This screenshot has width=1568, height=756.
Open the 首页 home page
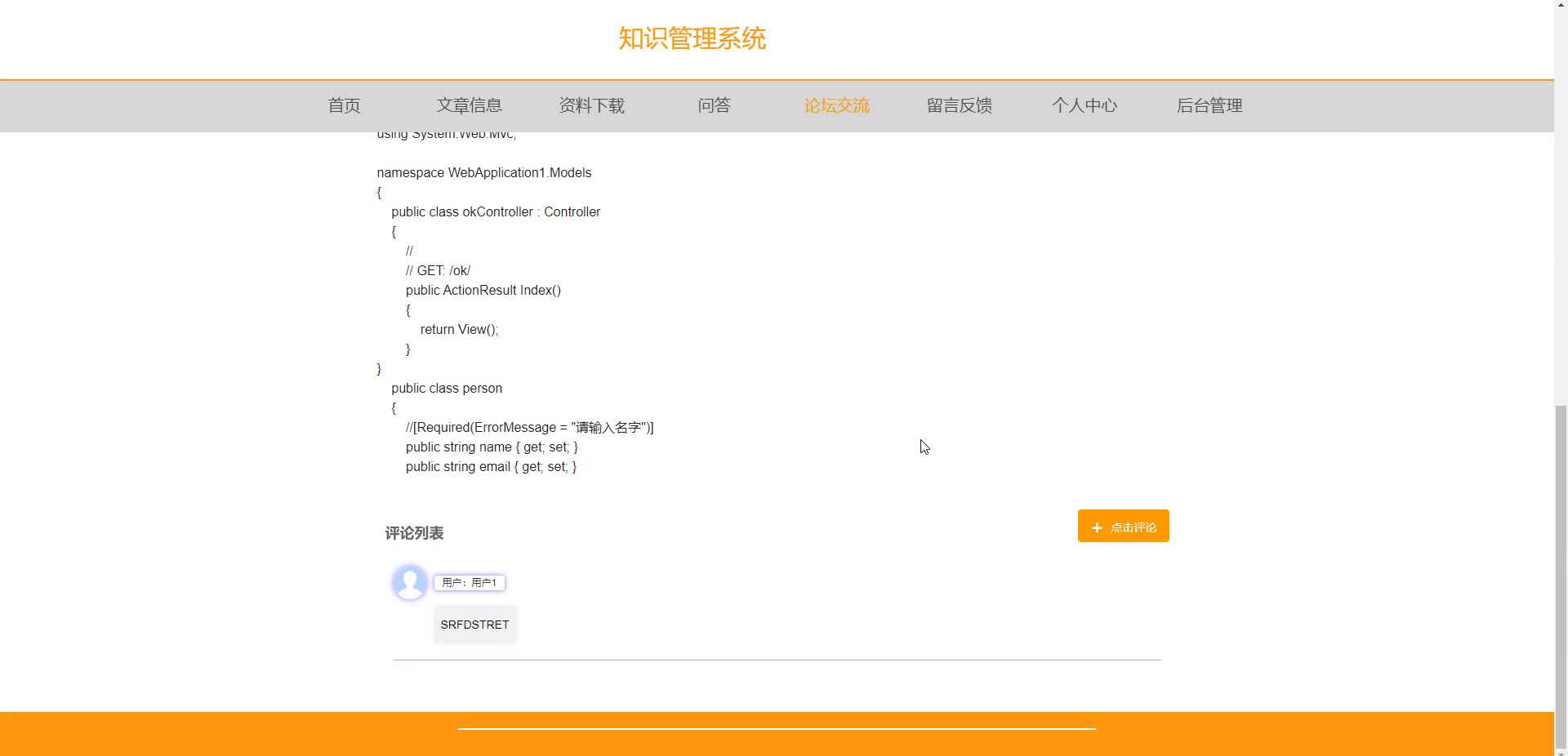[x=344, y=105]
